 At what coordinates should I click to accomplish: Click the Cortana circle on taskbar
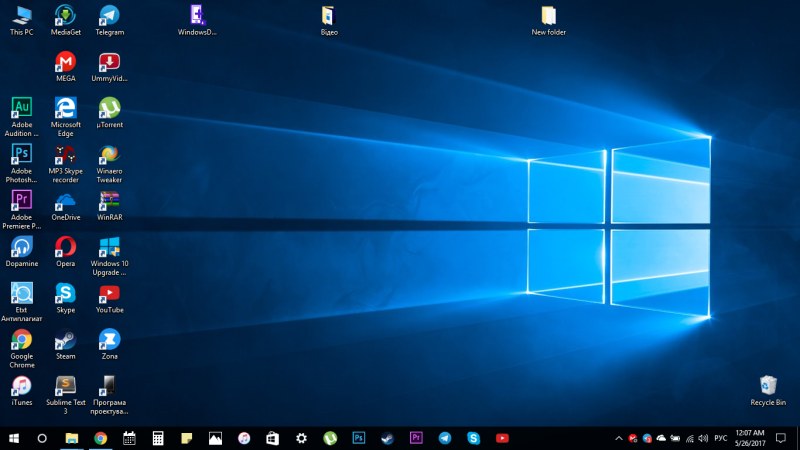42,438
